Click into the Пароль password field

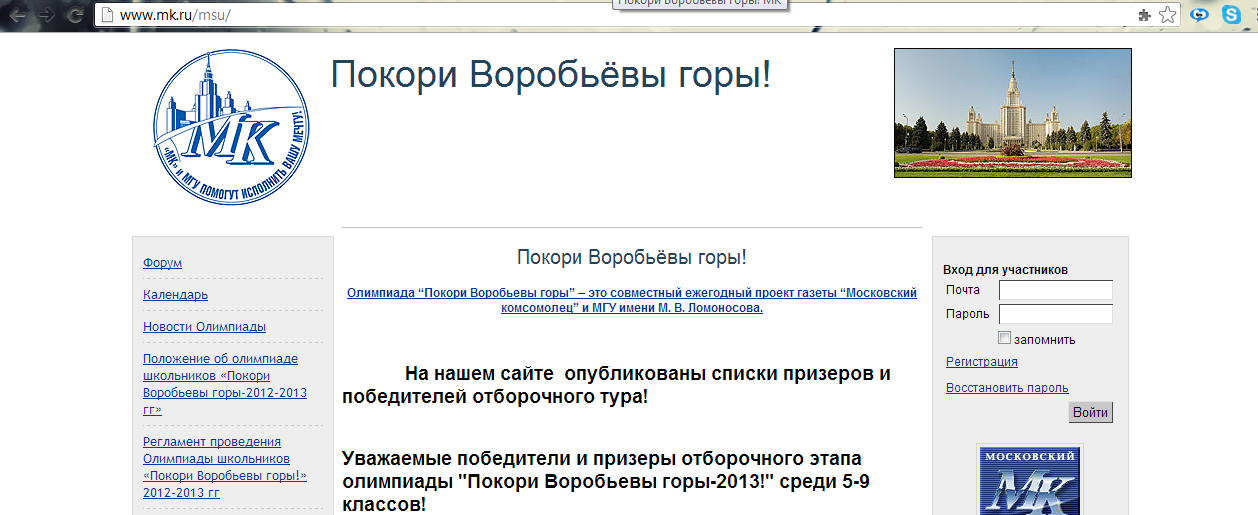[1056, 314]
